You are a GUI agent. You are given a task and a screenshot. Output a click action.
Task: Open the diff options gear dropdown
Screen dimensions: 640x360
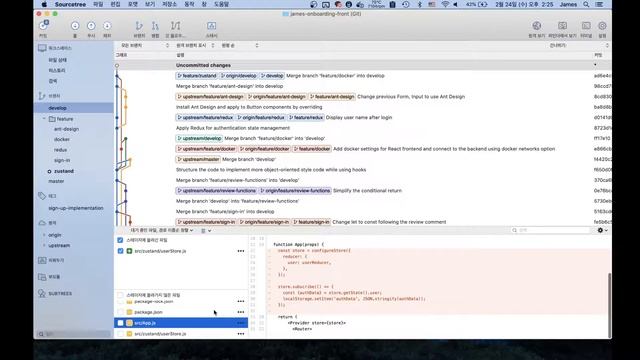point(602,230)
